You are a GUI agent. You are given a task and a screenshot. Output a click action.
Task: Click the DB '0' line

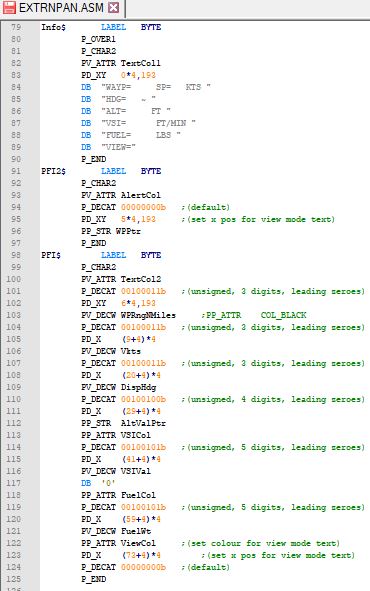[x=98, y=483]
